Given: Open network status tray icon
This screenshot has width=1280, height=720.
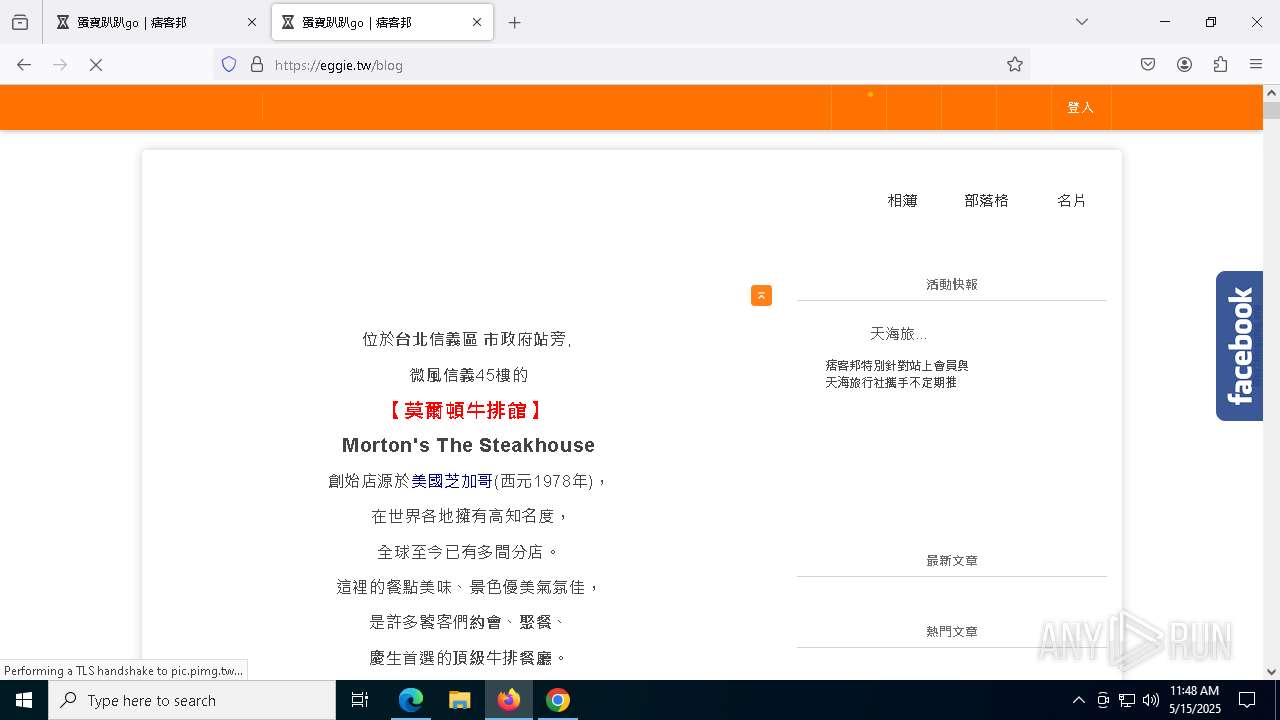Looking at the screenshot, I should (1127, 700).
